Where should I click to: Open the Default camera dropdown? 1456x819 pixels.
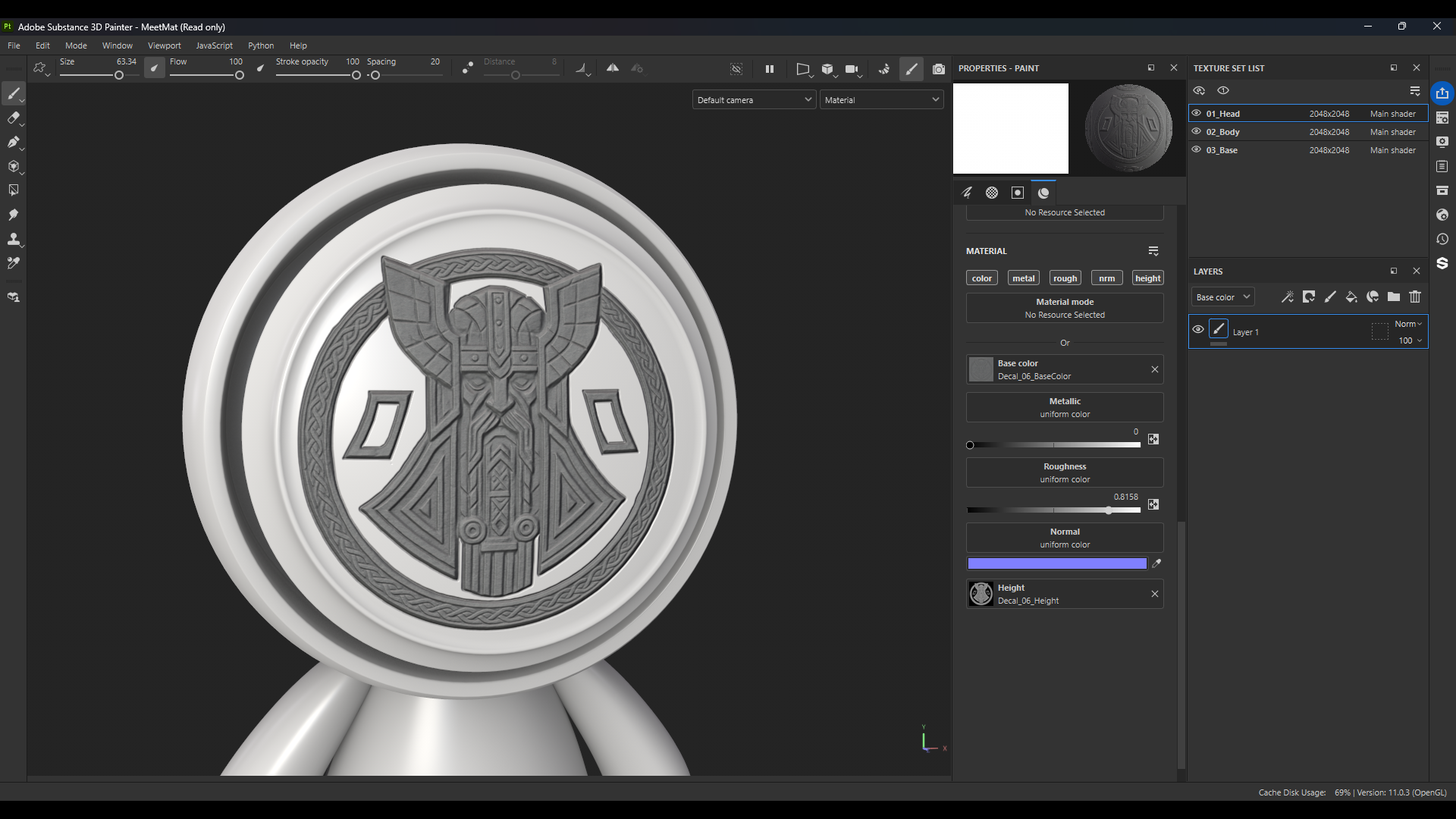pos(754,100)
